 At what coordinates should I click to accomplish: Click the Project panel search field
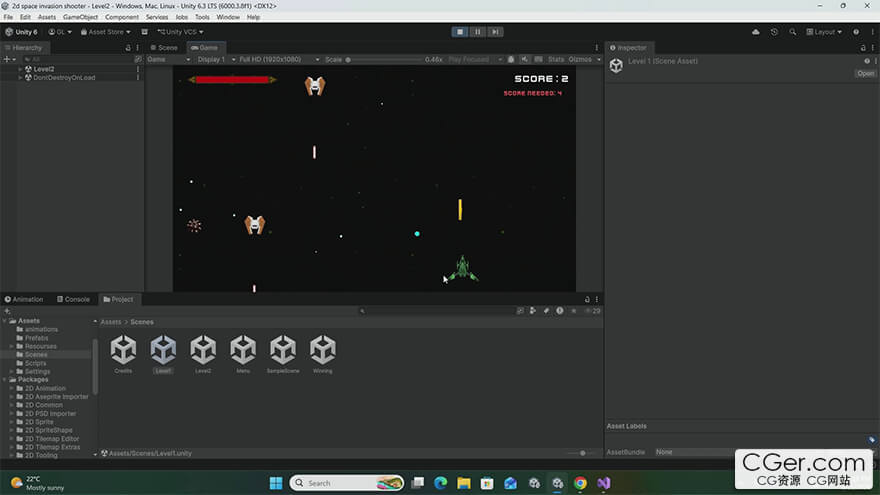pyautogui.click(x=435, y=310)
